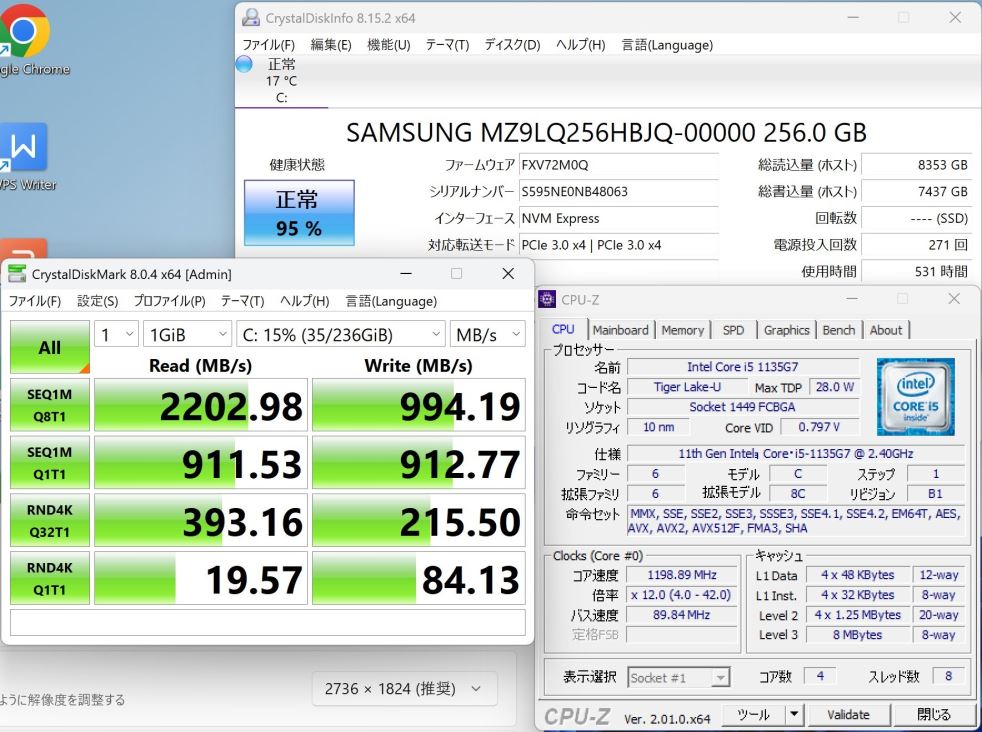982x732 pixels.
Task: Switch to the SPD tab in CPU-Z
Action: point(733,330)
